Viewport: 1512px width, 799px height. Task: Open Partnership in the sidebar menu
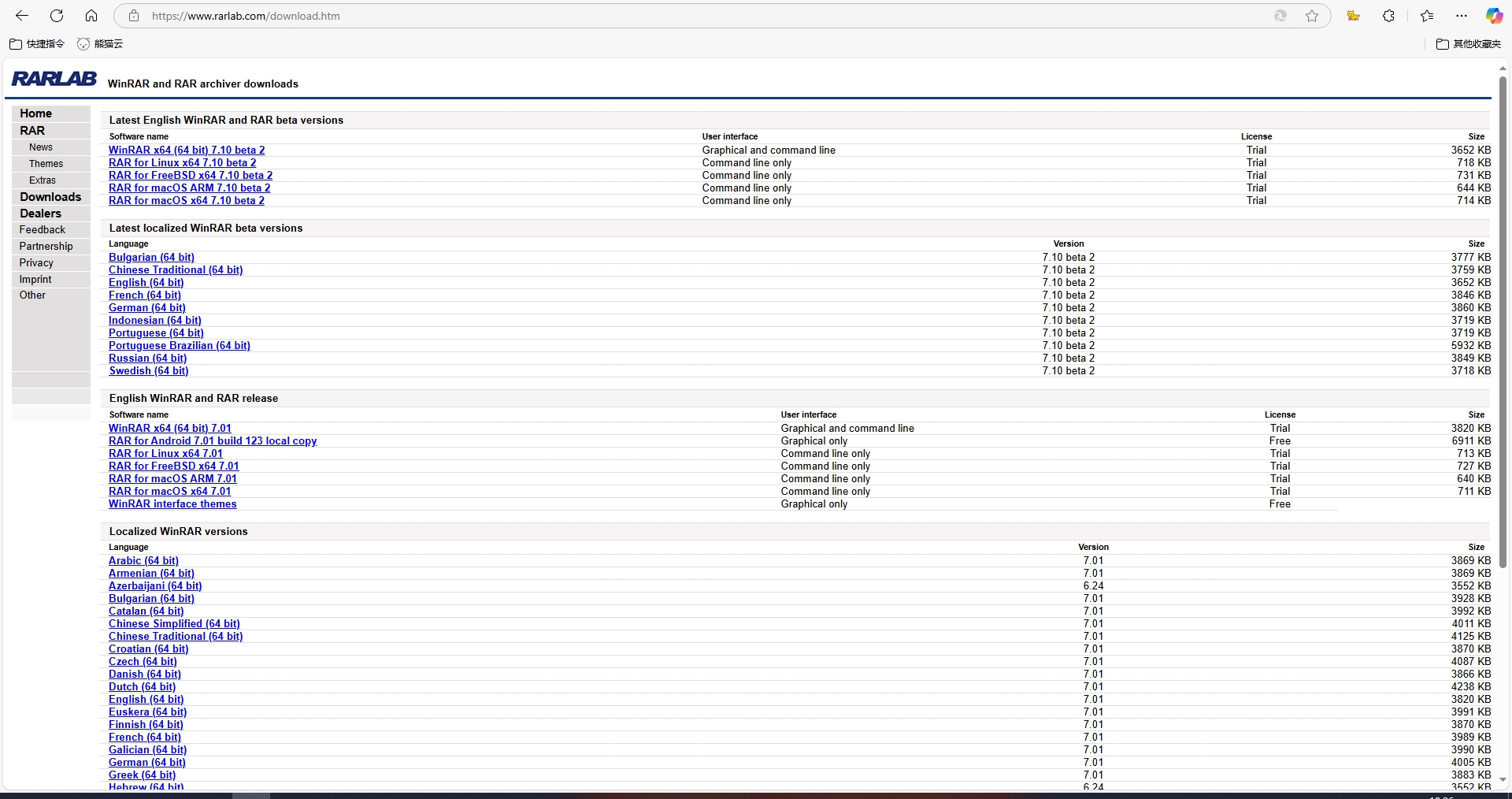pos(46,247)
